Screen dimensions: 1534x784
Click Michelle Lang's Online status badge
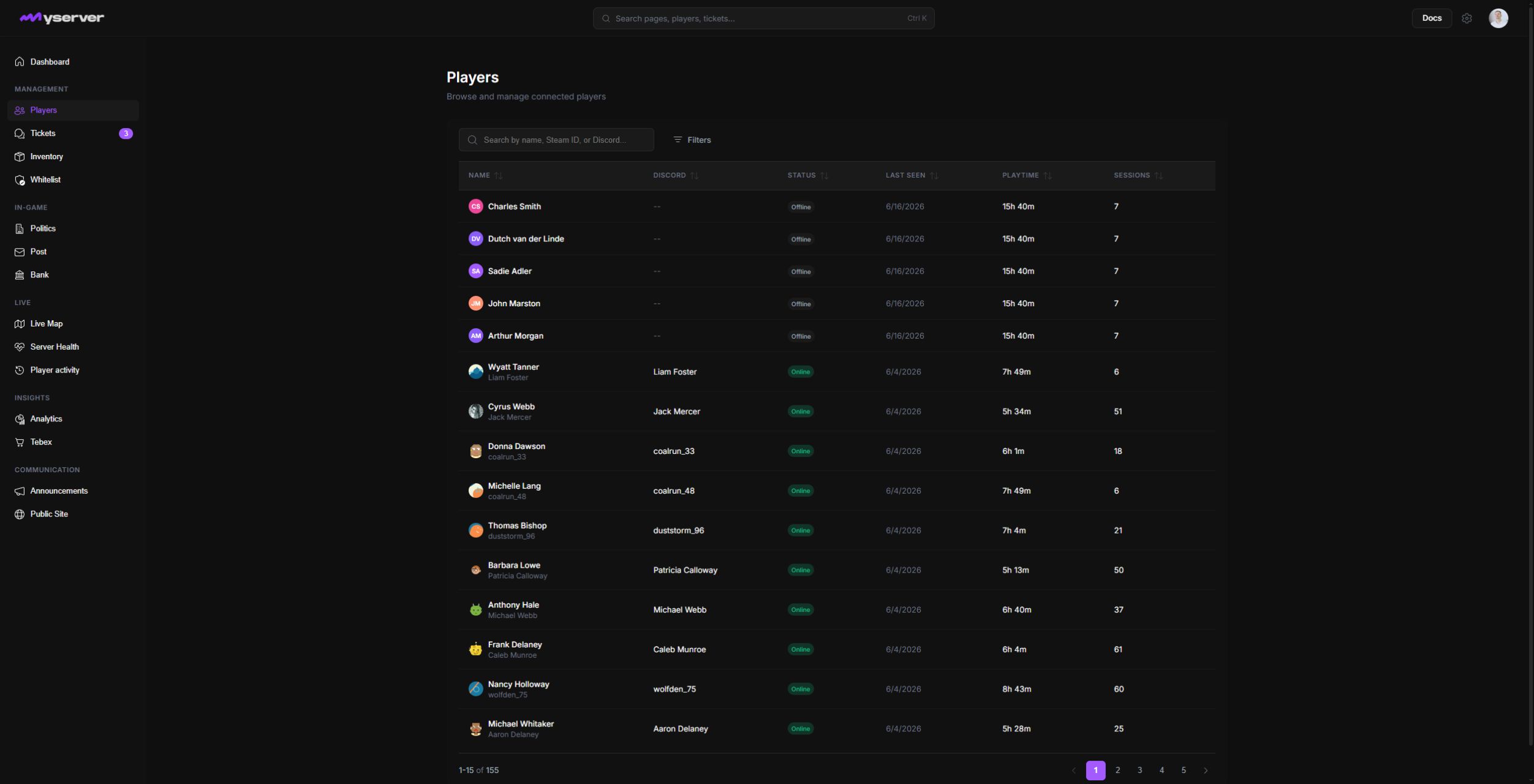pyautogui.click(x=801, y=491)
